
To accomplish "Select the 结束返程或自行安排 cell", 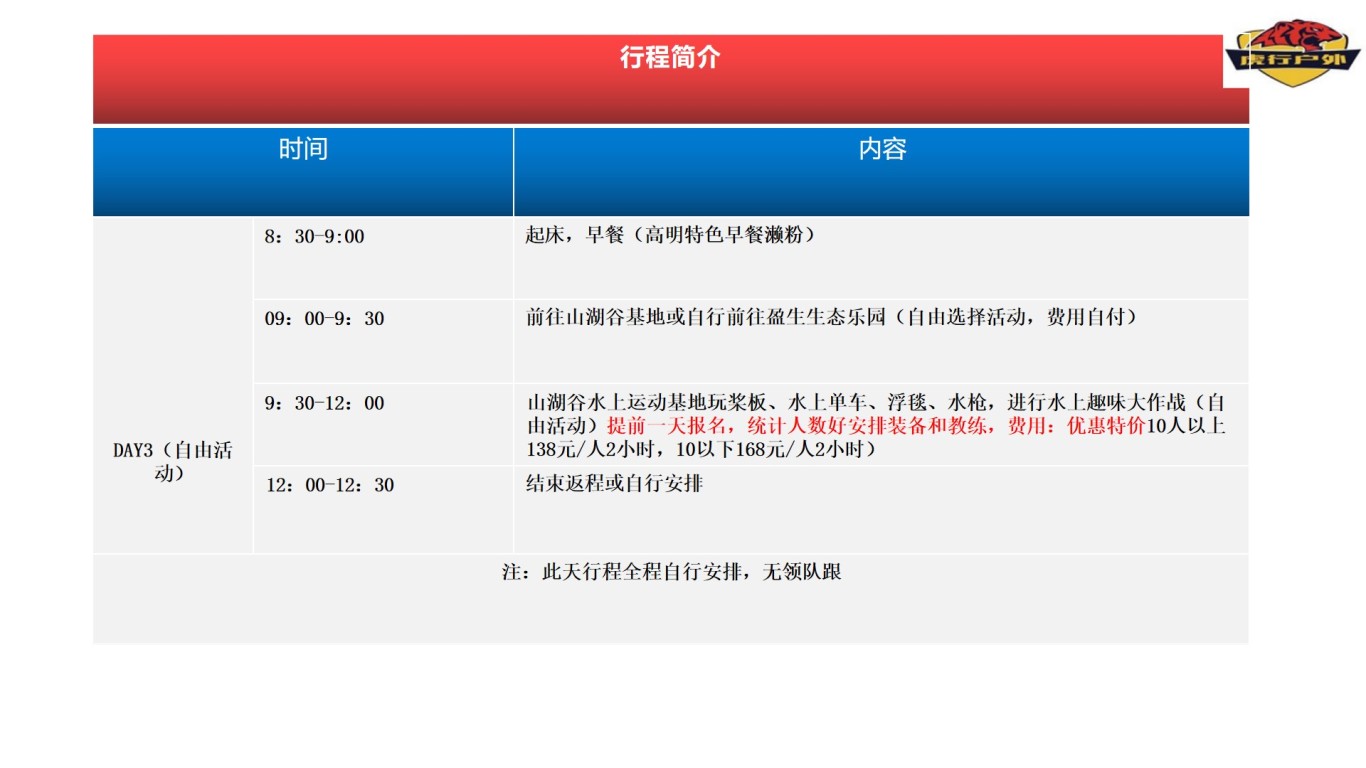I will click(x=881, y=510).
